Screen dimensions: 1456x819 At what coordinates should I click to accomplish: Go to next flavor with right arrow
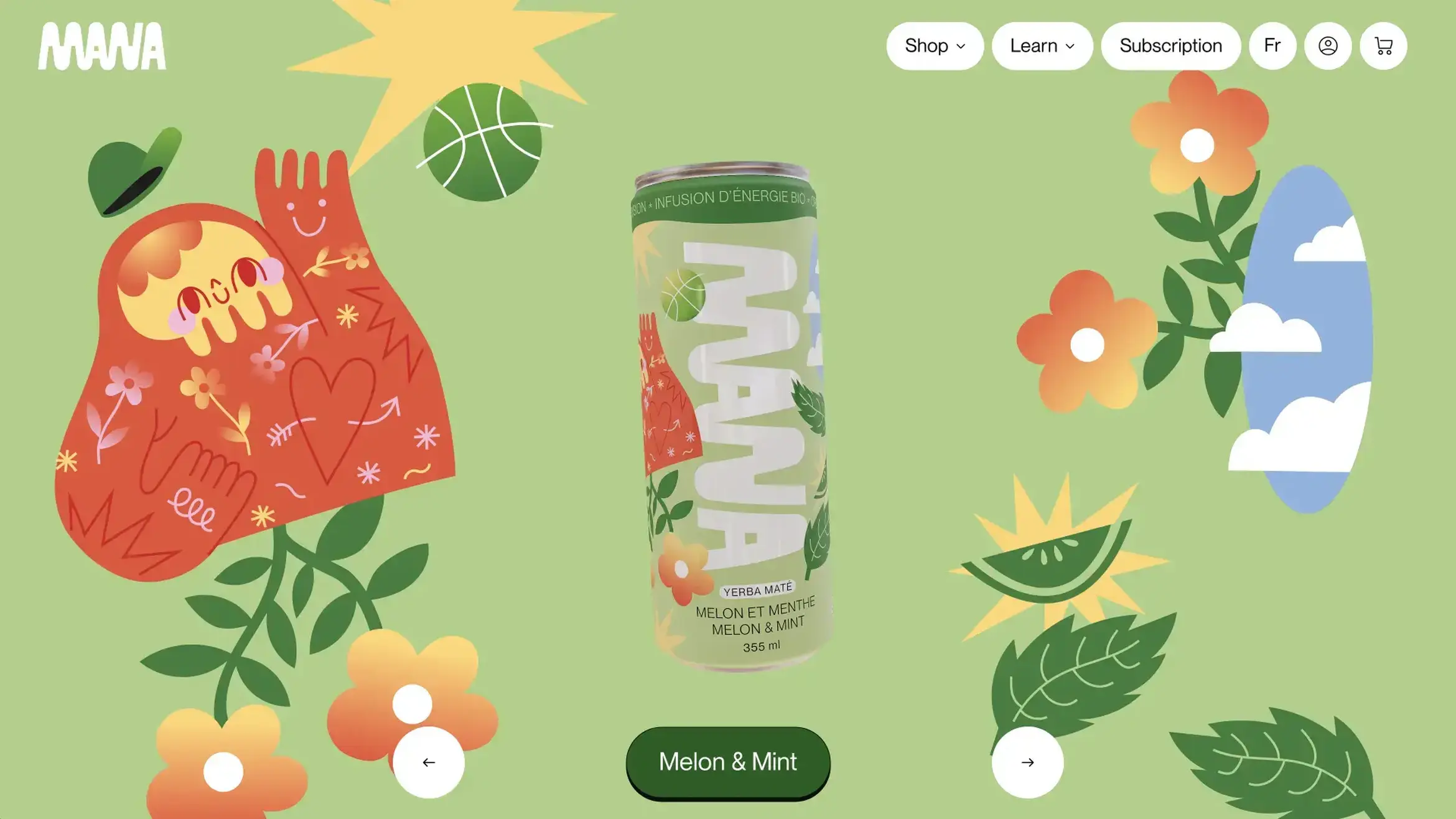[x=1027, y=762]
